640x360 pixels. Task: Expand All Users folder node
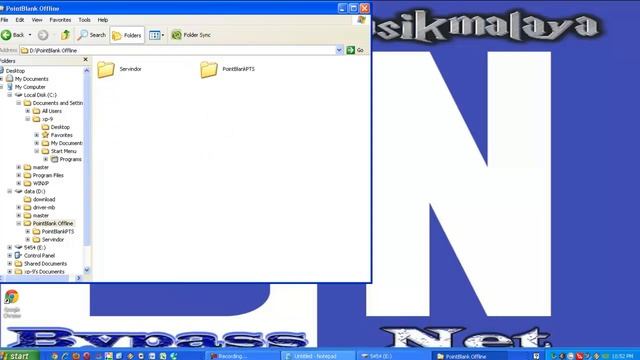(28, 111)
